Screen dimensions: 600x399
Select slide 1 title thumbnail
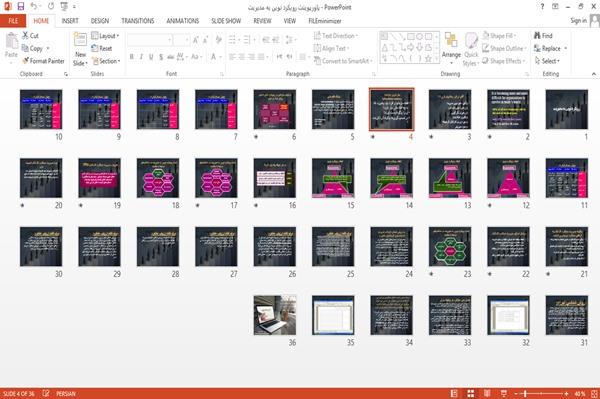567,109
